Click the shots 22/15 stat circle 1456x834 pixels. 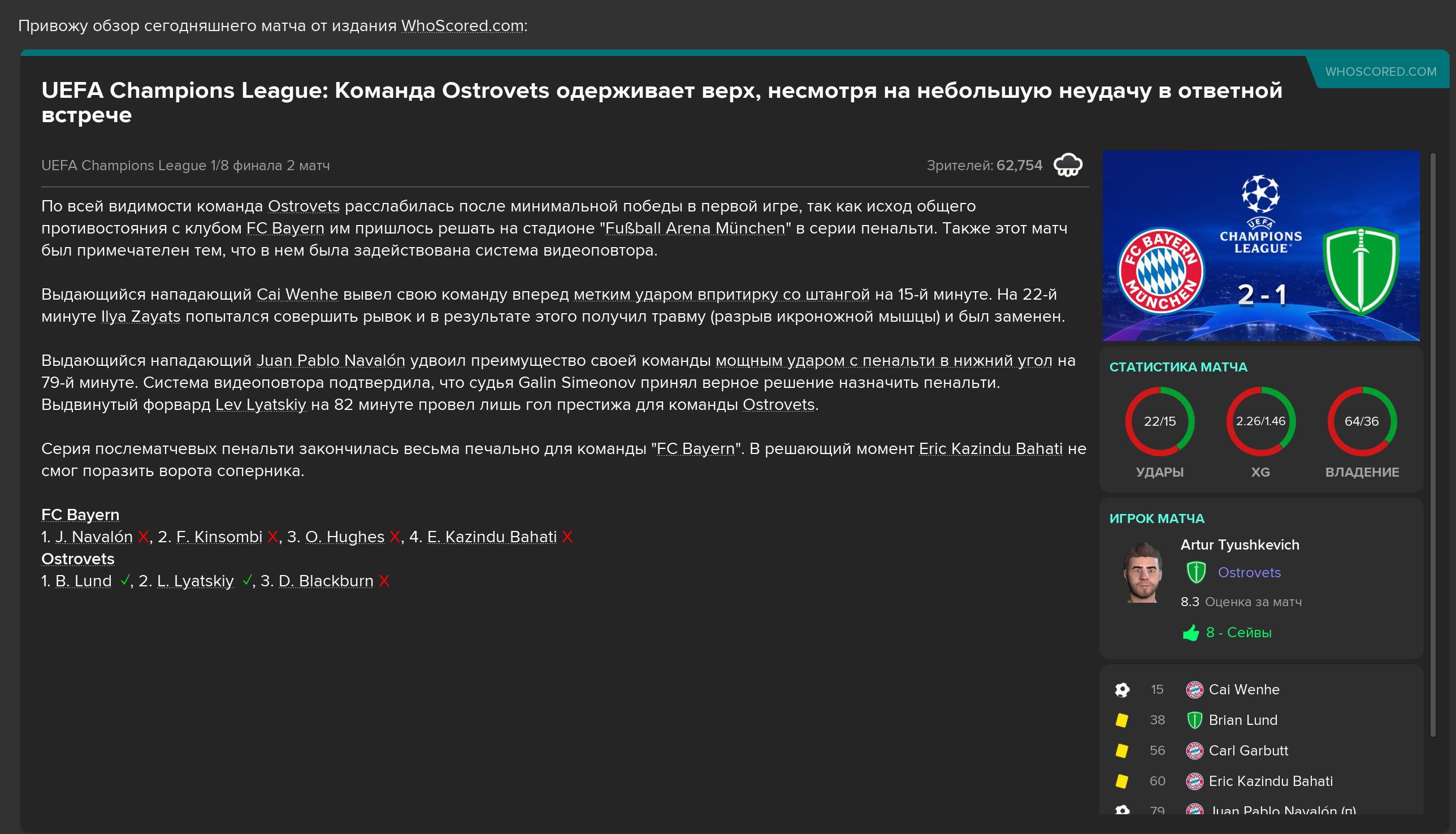[1159, 422]
